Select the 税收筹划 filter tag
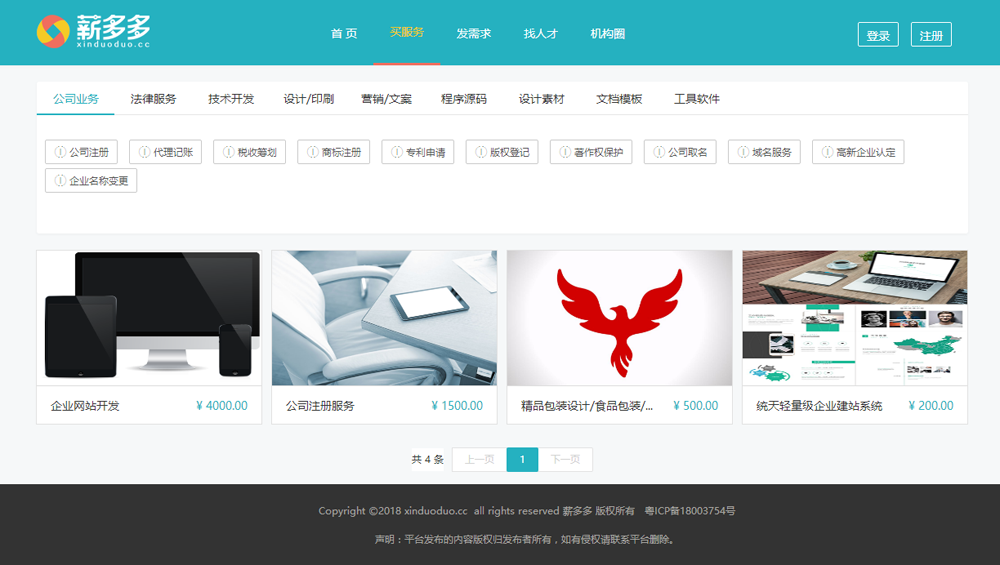The width and height of the screenshot is (1000, 565). [249, 152]
